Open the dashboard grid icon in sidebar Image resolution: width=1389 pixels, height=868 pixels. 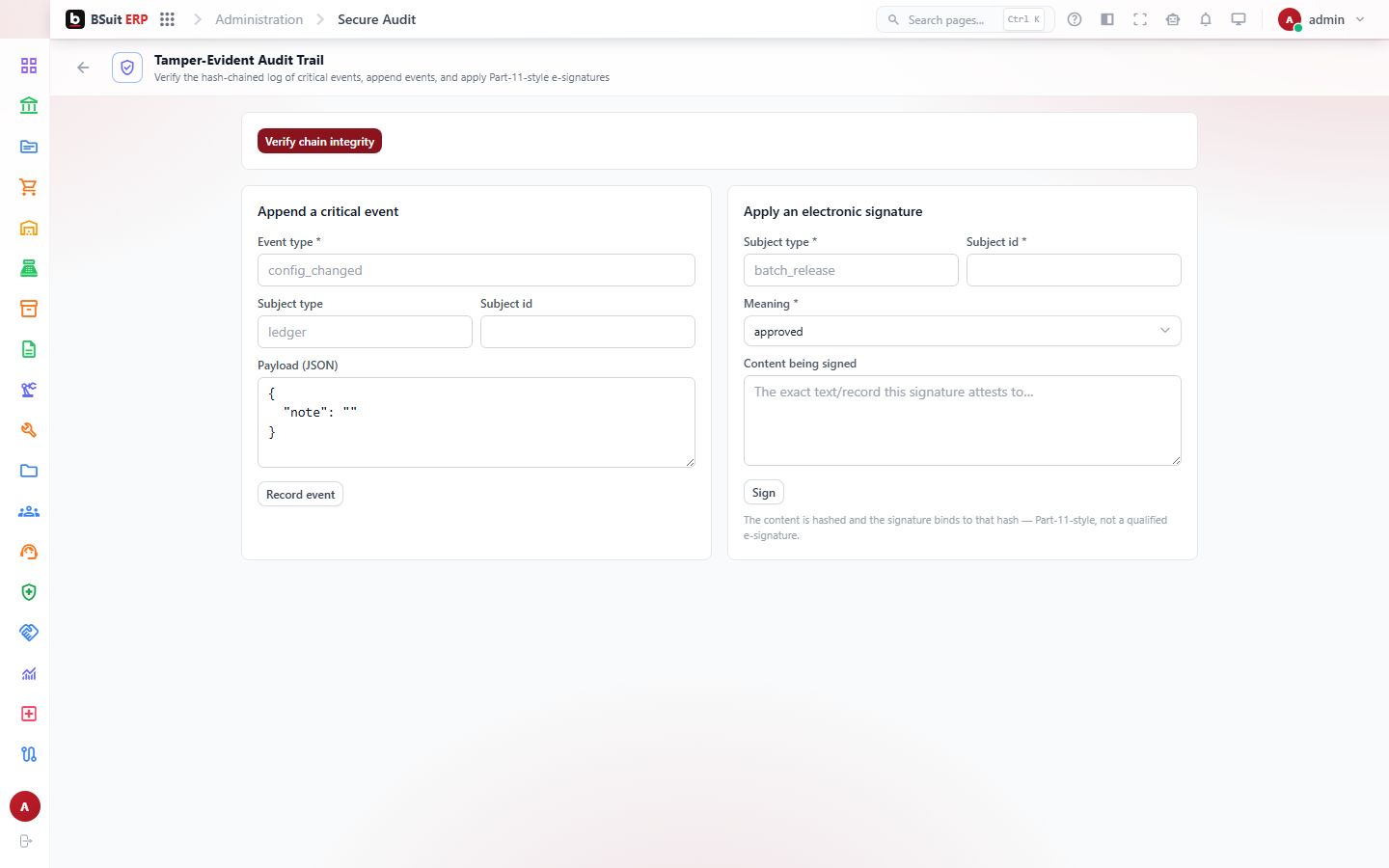coord(29,66)
